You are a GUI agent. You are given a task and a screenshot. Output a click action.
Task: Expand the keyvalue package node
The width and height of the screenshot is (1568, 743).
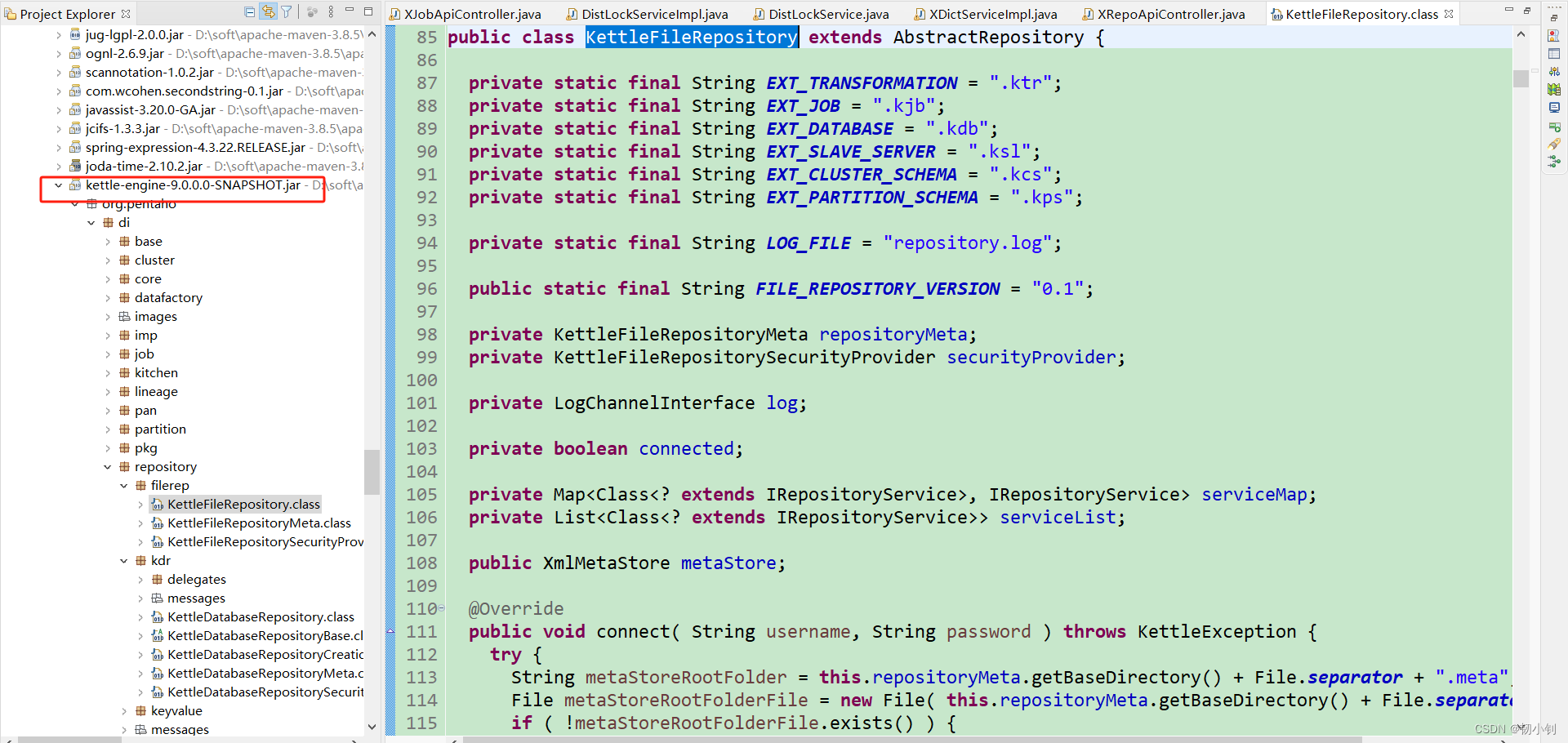pyautogui.click(x=123, y=711)
